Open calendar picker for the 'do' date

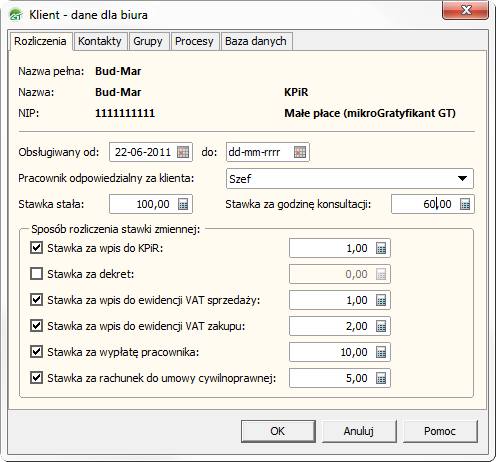tap(300, 152)
